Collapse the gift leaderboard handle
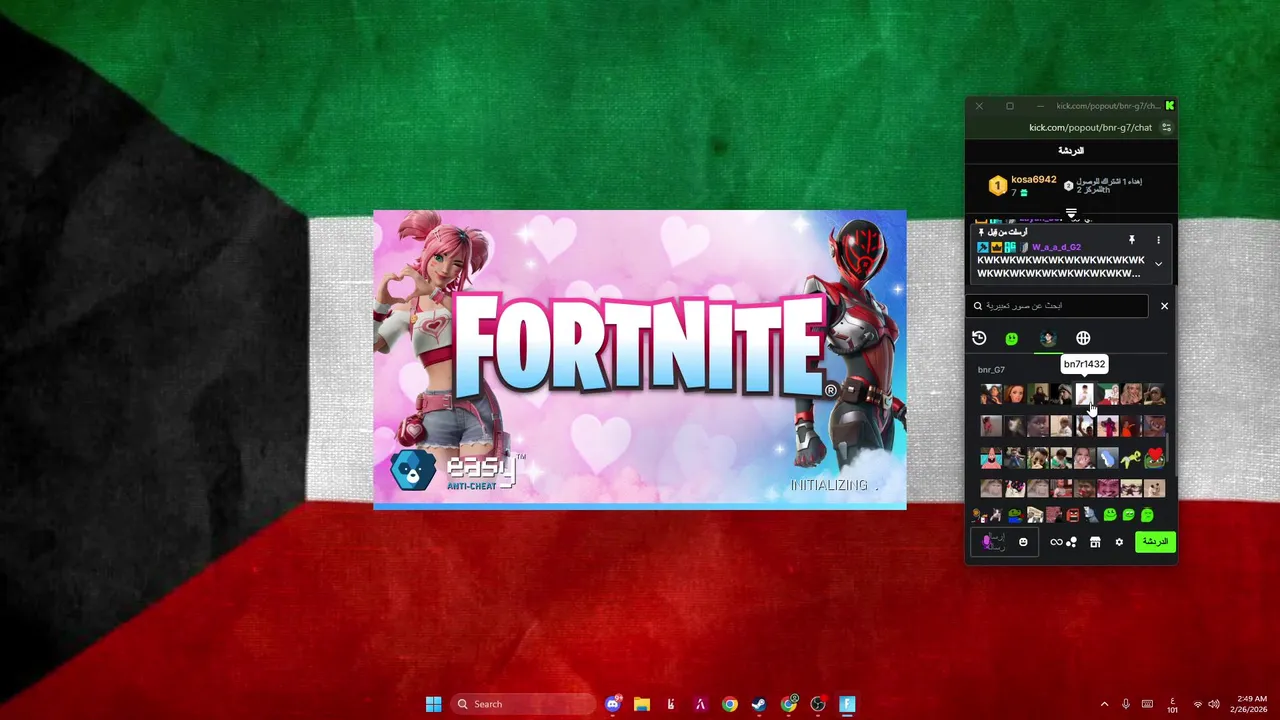 click(1071, 213)
